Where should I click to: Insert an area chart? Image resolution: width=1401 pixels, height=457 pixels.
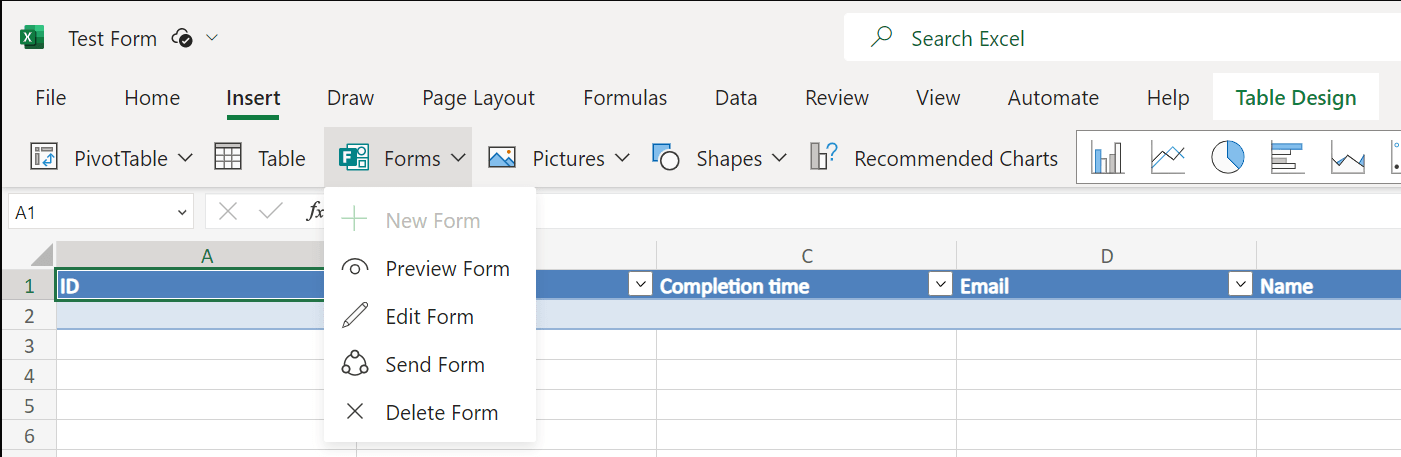tap(1347, 158)
